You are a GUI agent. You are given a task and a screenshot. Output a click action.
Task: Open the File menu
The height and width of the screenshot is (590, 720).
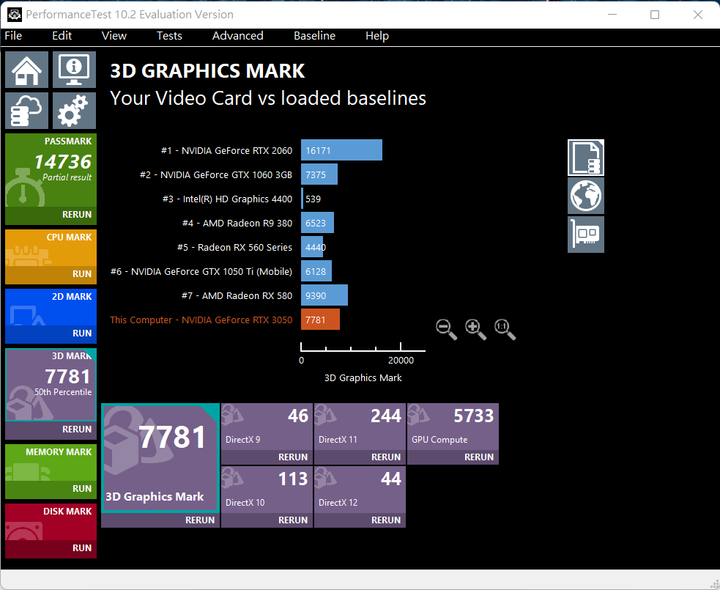[x=13, y=36]
